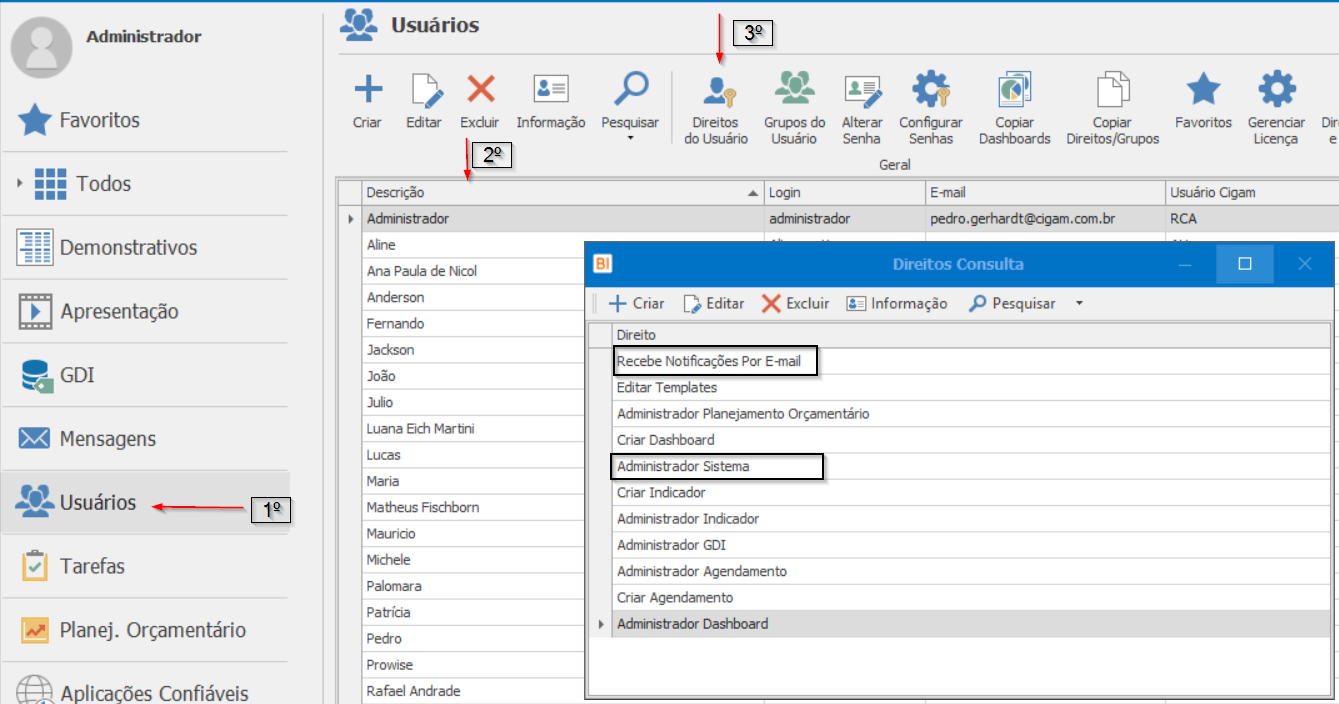Viewport: 1339px width, 704px height.
Task: Click the Administrador profile avatar
Action: tap(41, 47)
